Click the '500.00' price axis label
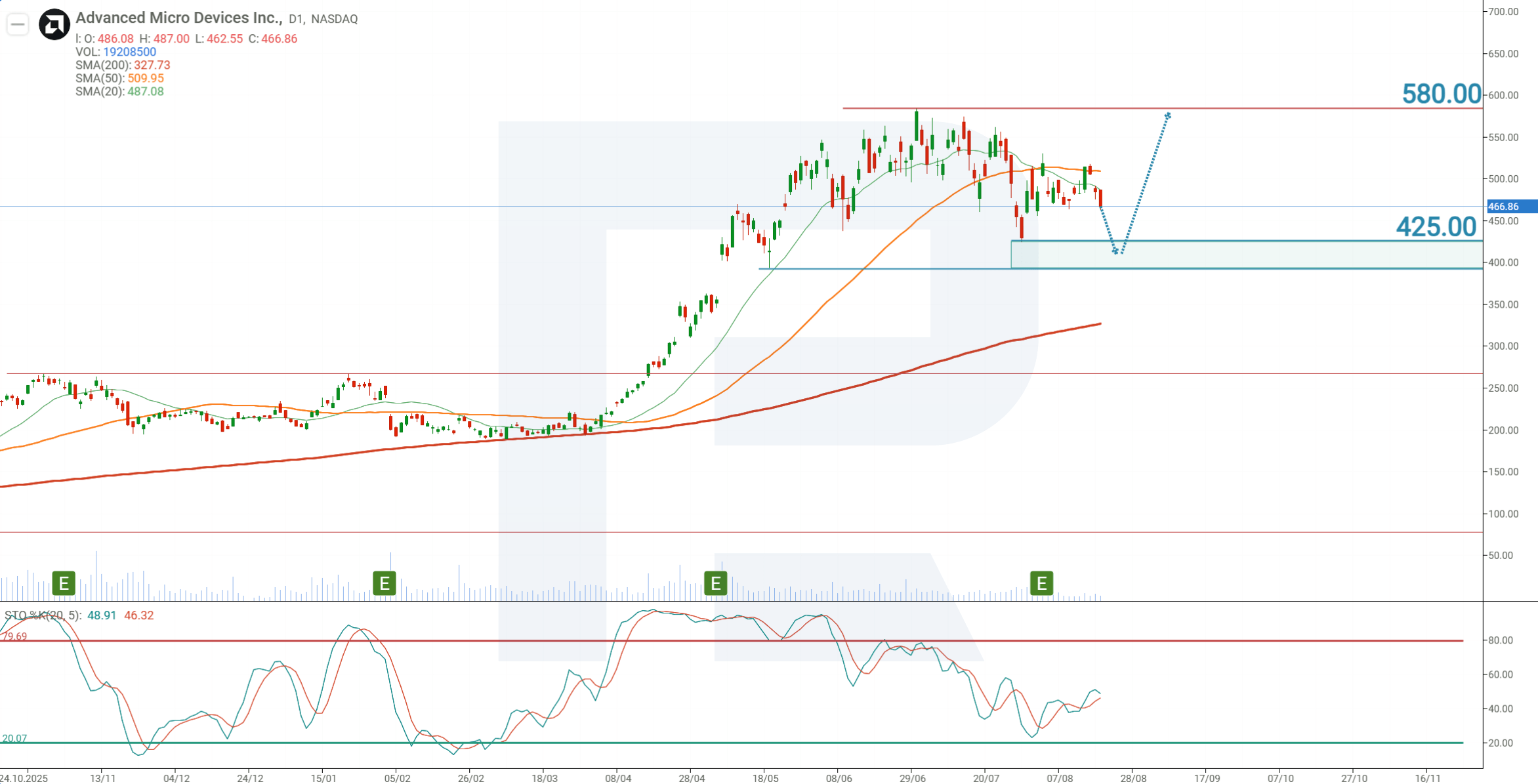Viewport: 1538px width, 784px height. (1504, 179)
